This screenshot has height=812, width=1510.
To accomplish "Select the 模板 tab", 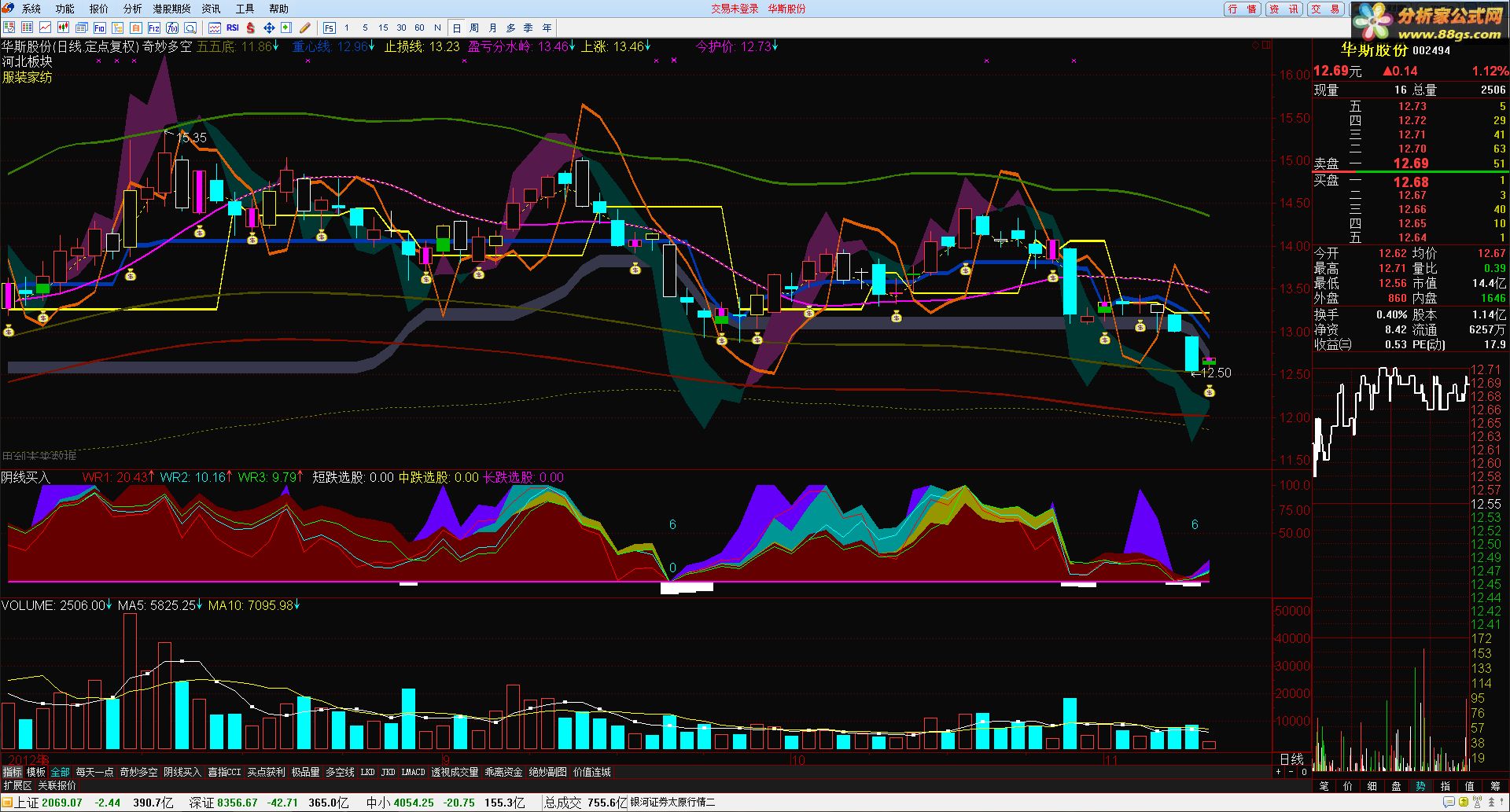I will [x=36, y=772].
